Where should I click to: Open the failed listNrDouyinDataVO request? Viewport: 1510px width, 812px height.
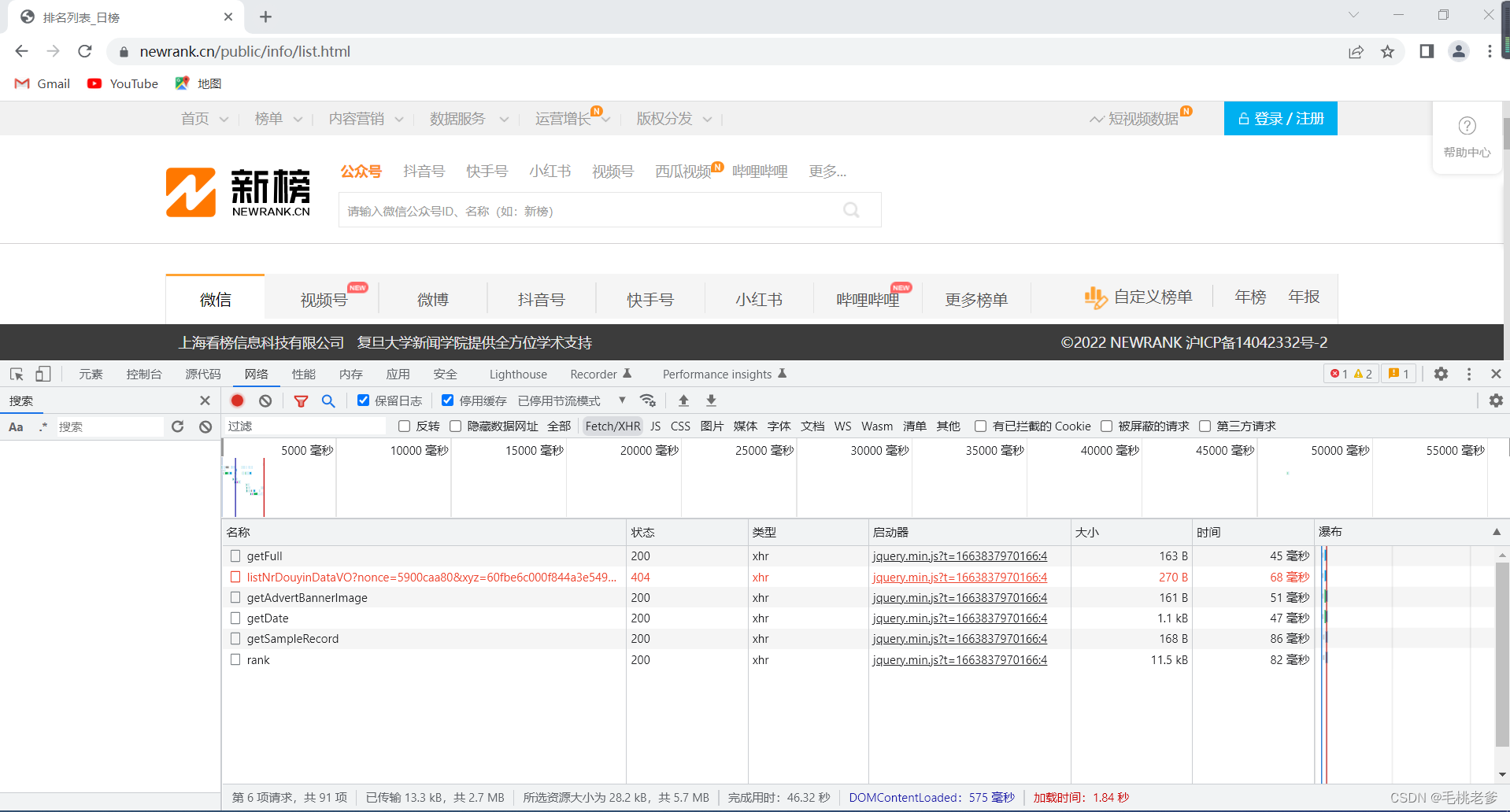(431, 577)
